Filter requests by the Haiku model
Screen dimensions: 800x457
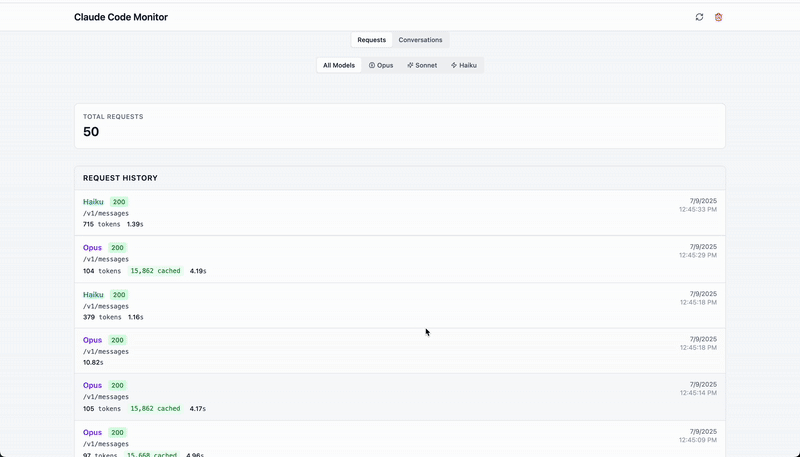(464, 65)
